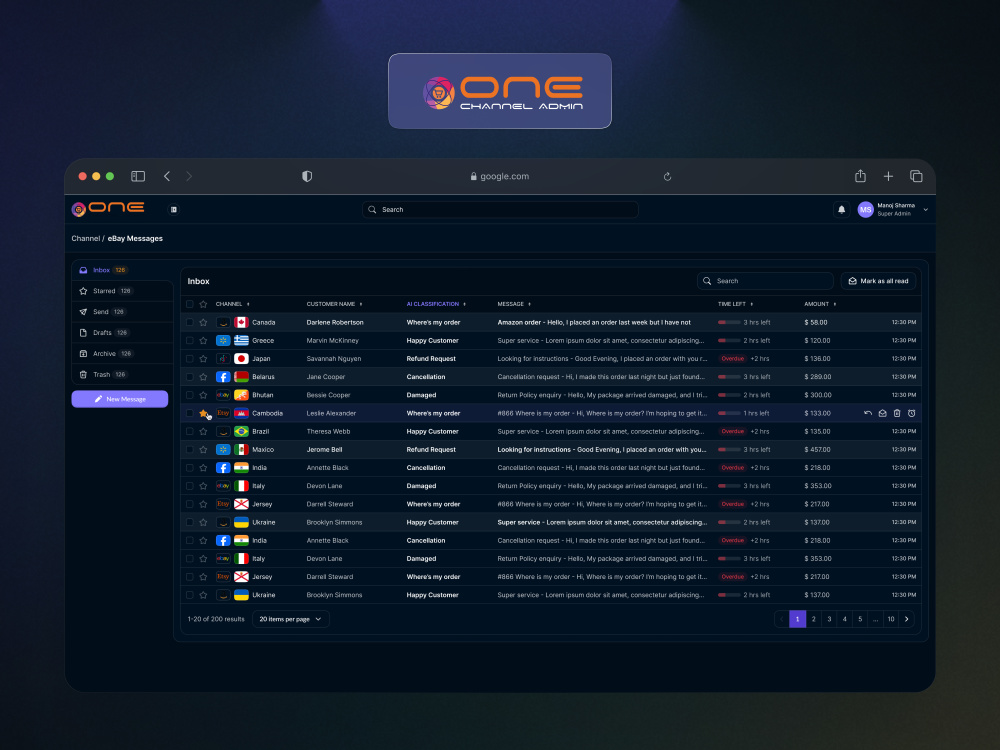The image size is (1000, 750).
Task: Tick the select-all checkbox in table header
Action: [189, 304]
